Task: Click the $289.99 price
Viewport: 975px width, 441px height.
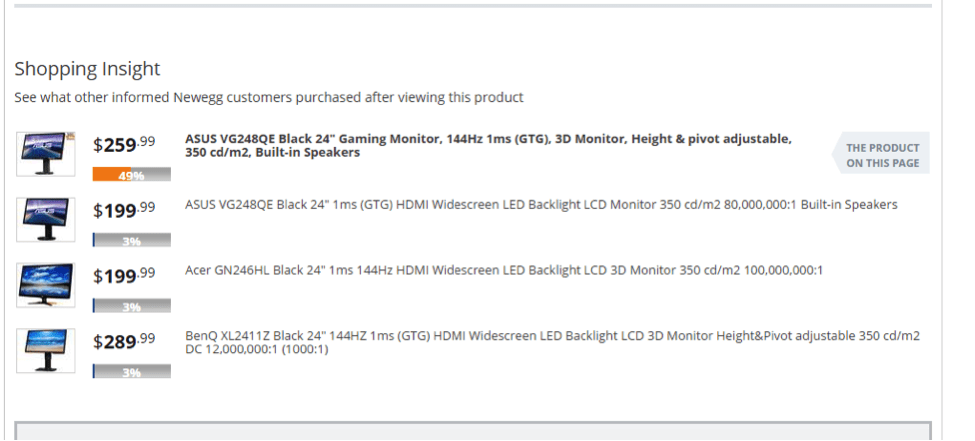Action: coord(124,341)
